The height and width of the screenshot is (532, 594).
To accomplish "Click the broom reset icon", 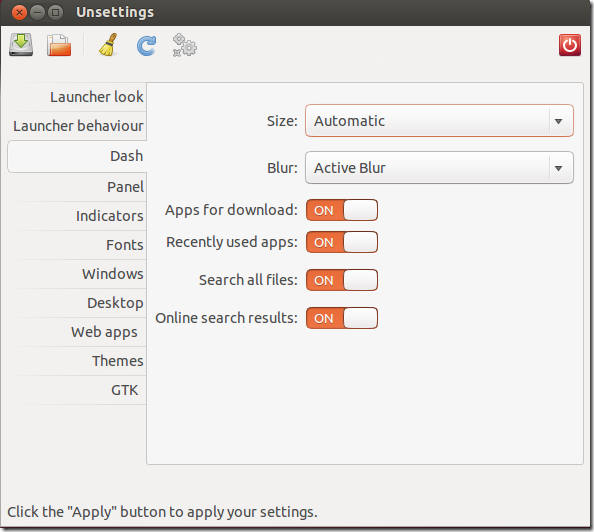I will pyautogui.click(x=108, y=45).
